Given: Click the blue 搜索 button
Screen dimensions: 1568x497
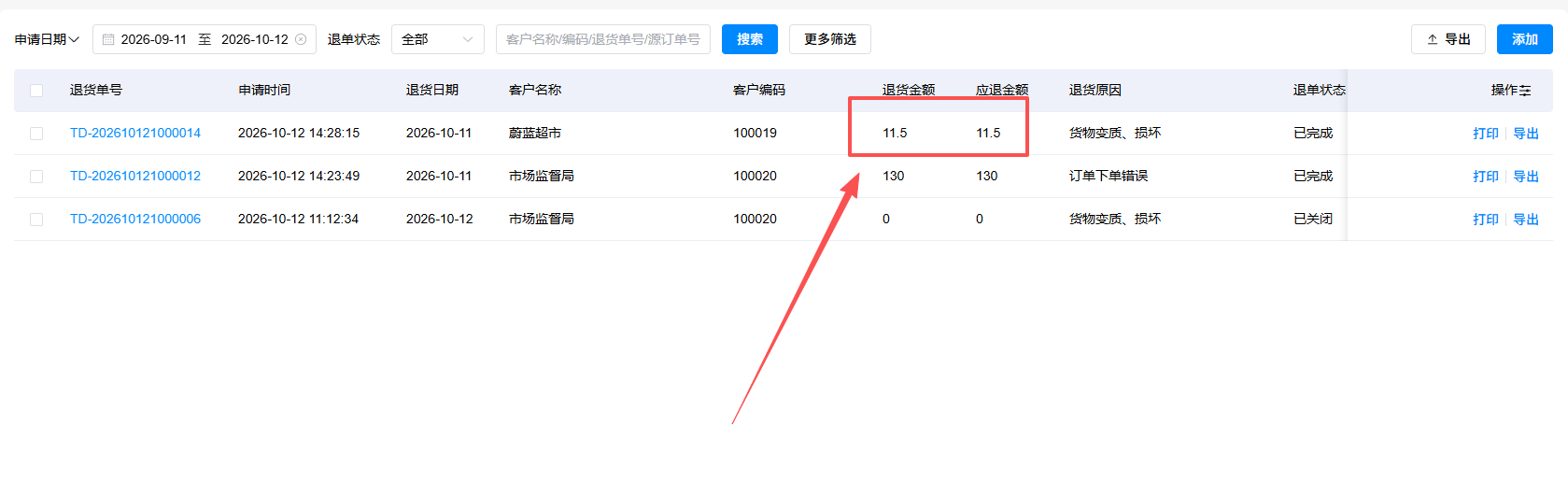Looking at the screenshot, I should (x=750, y=39).
